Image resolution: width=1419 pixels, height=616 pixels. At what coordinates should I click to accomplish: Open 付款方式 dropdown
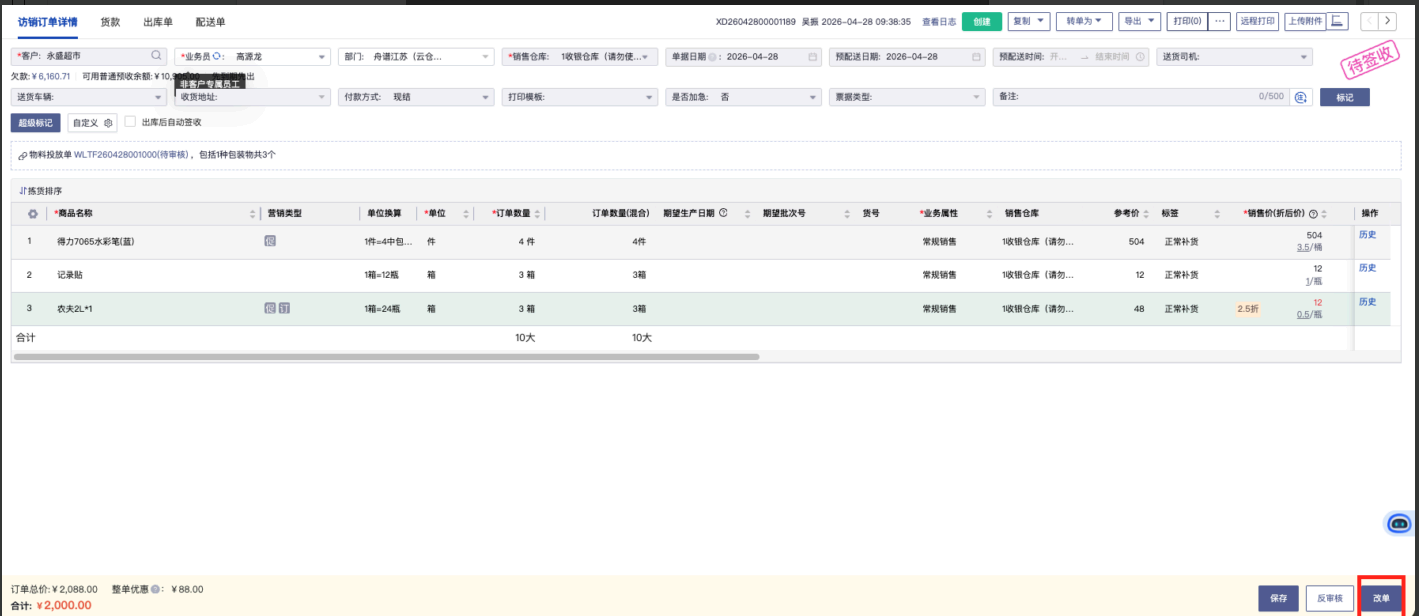click(416, 97)
